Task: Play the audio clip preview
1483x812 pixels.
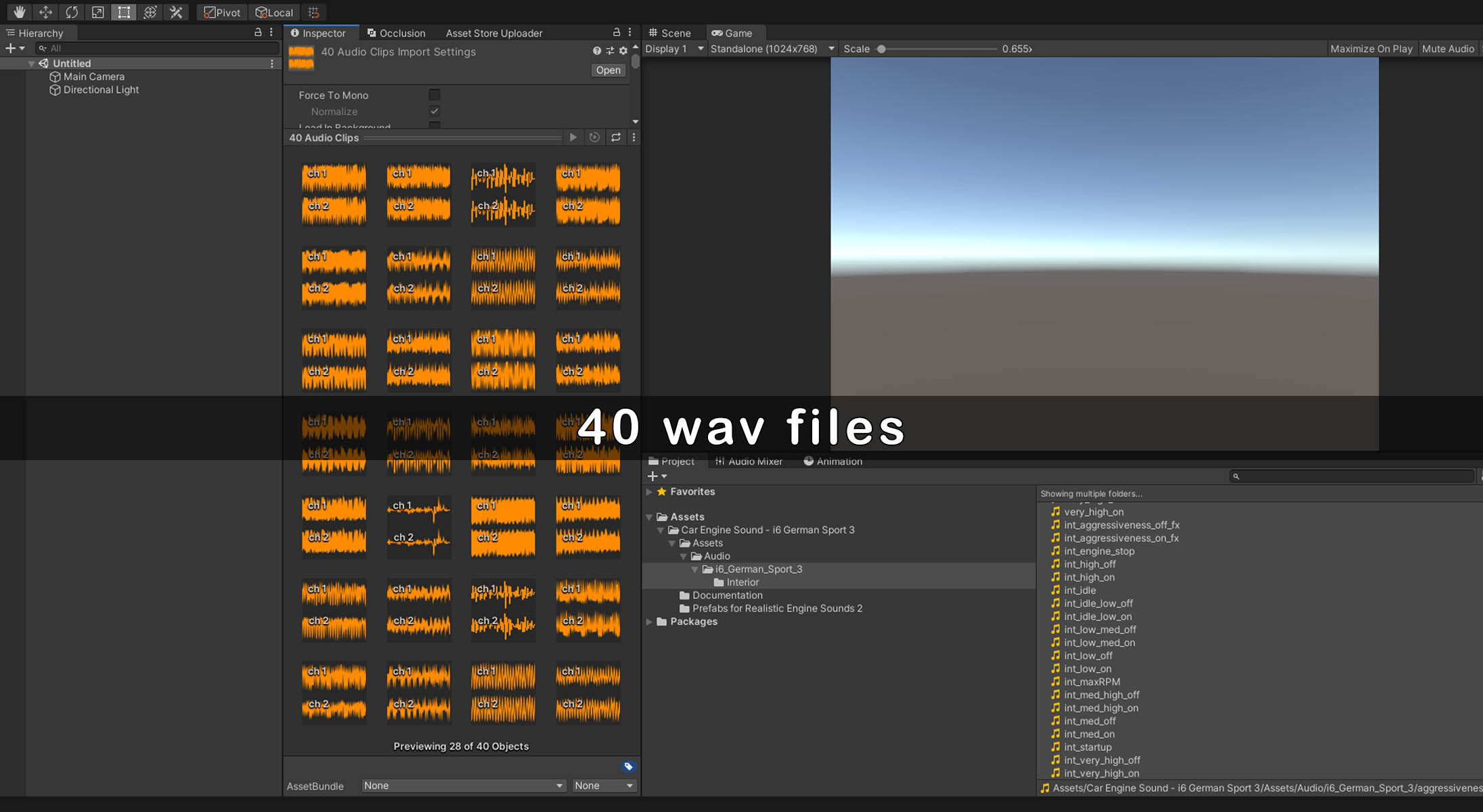Action: [573, 137]
